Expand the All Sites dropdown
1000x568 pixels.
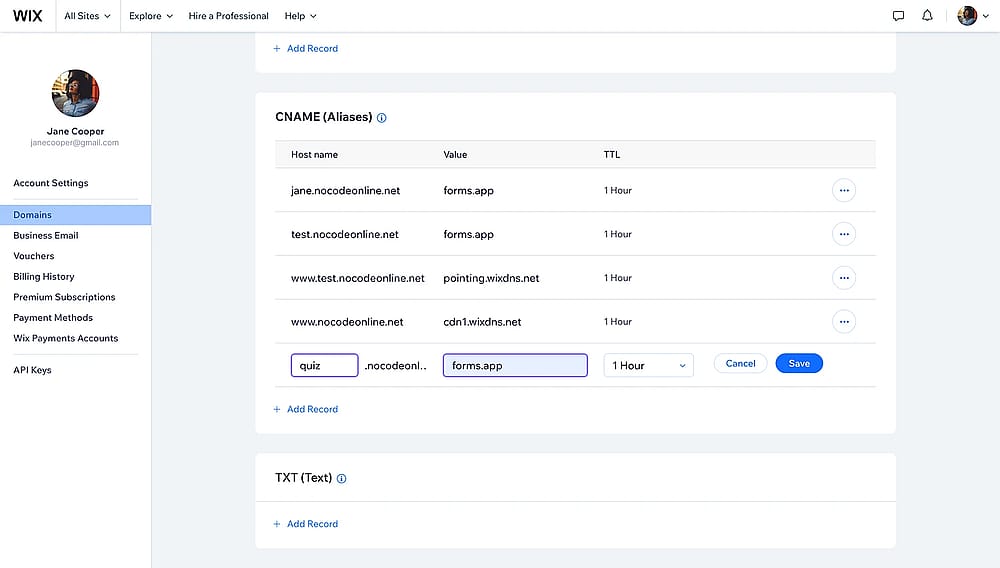click(87, 16)
